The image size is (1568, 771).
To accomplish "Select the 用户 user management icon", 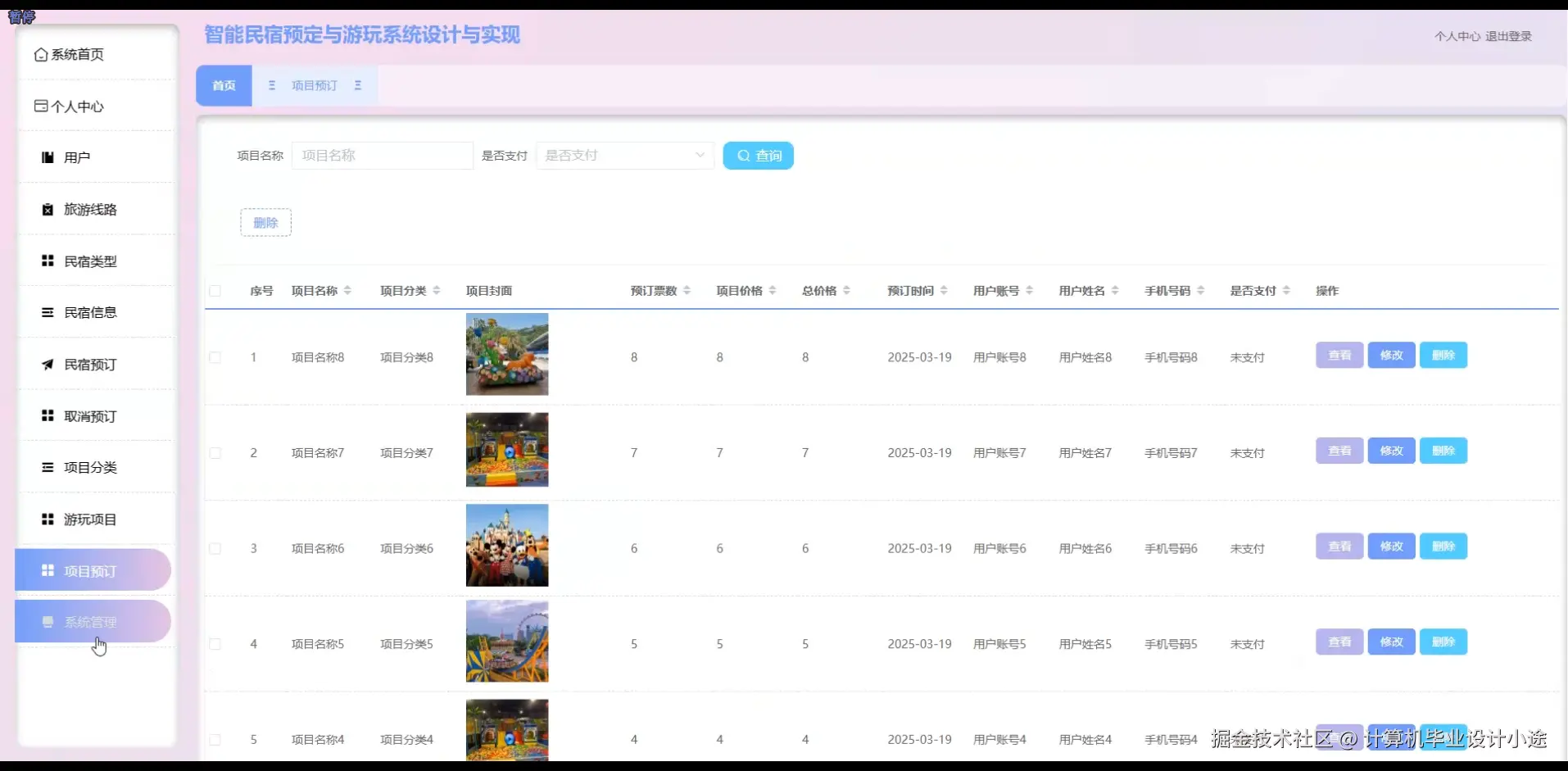I will pos(47,157).
